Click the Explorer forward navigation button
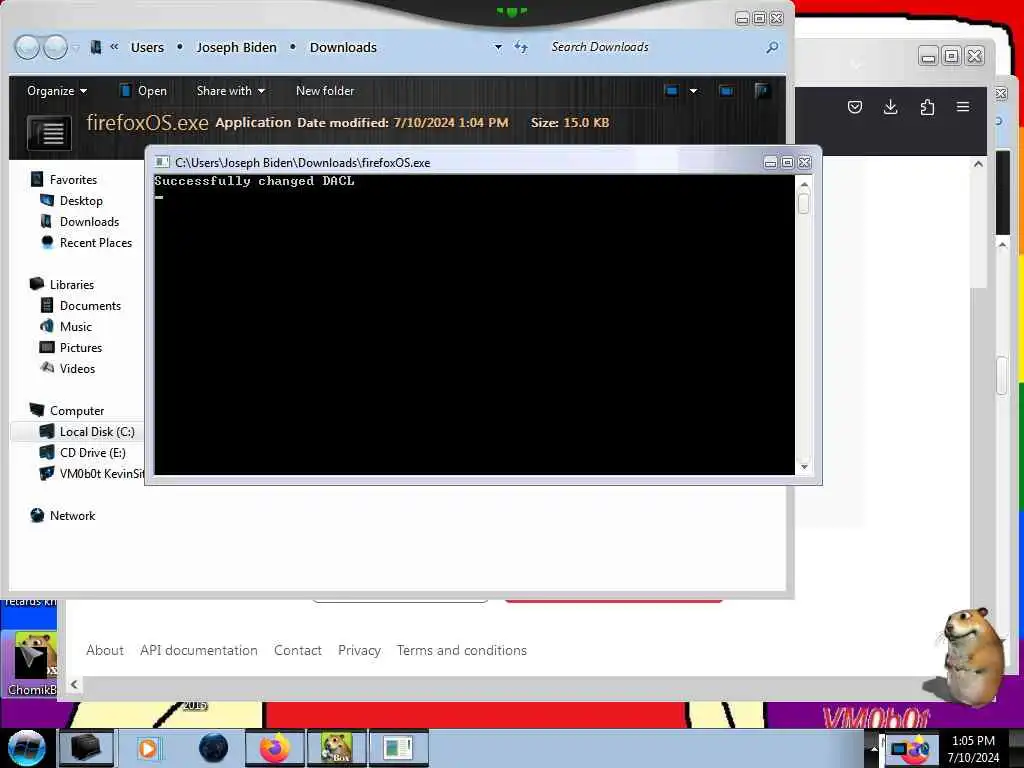1024x768 pixels. click(55, 47)
